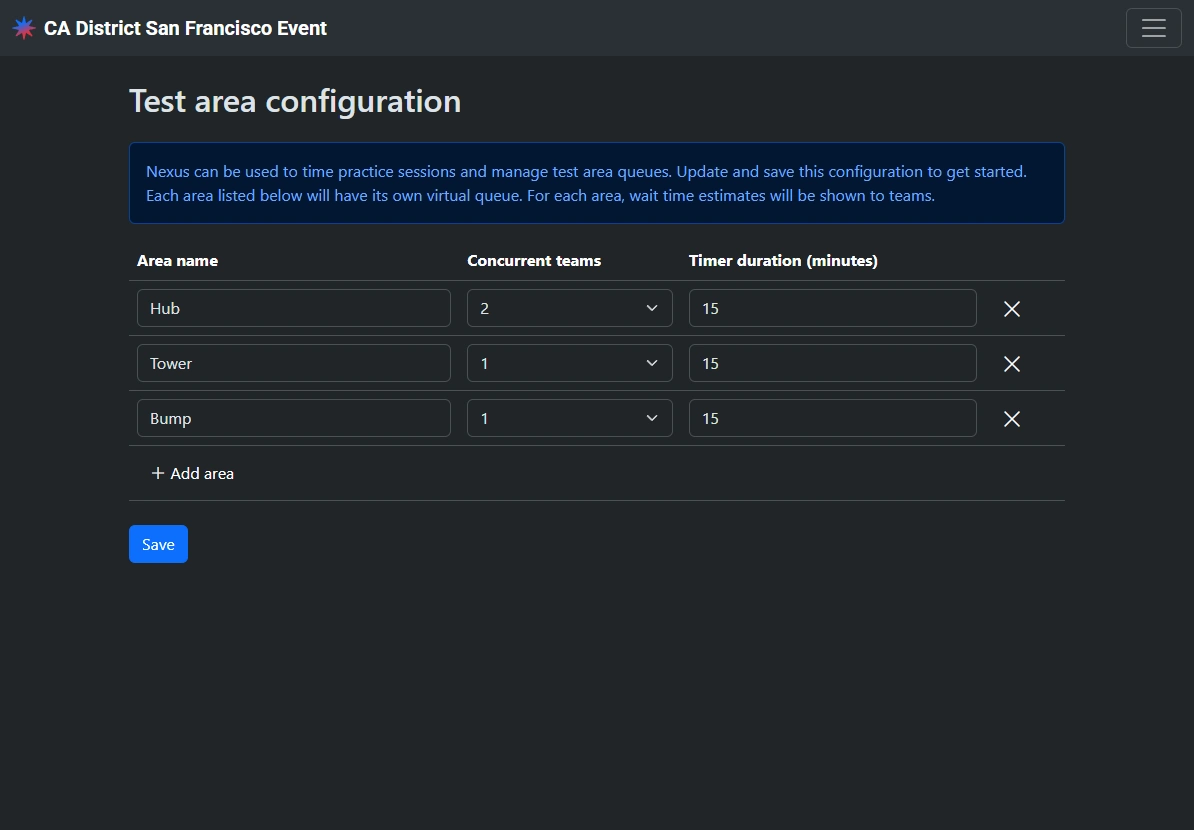Viewport: 1194px width, 830px height.
Task: Remove the Bump area with X icon
Action: pos(1011,419)
